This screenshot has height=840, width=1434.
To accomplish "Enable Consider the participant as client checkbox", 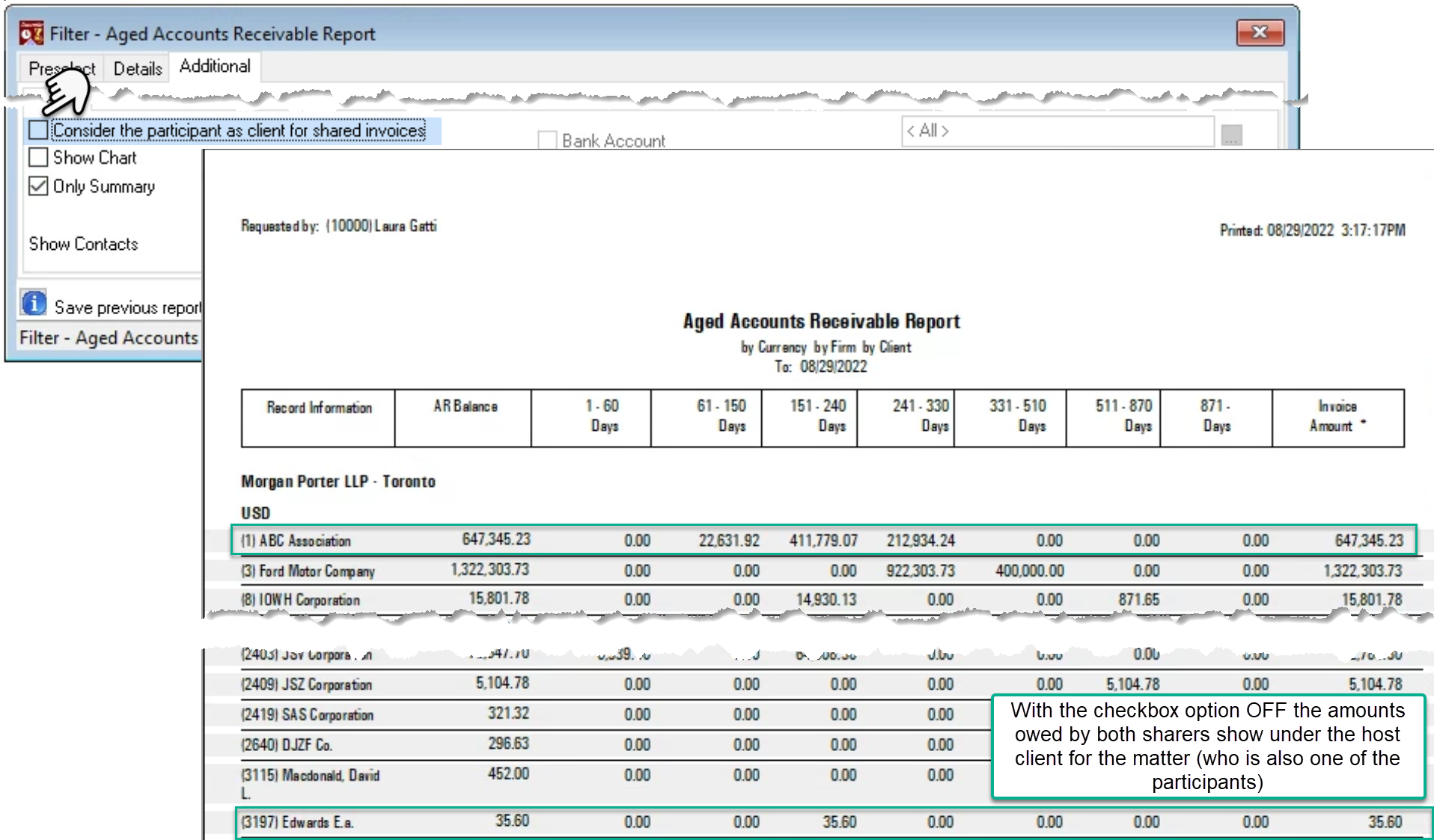I will pos(38,130).
